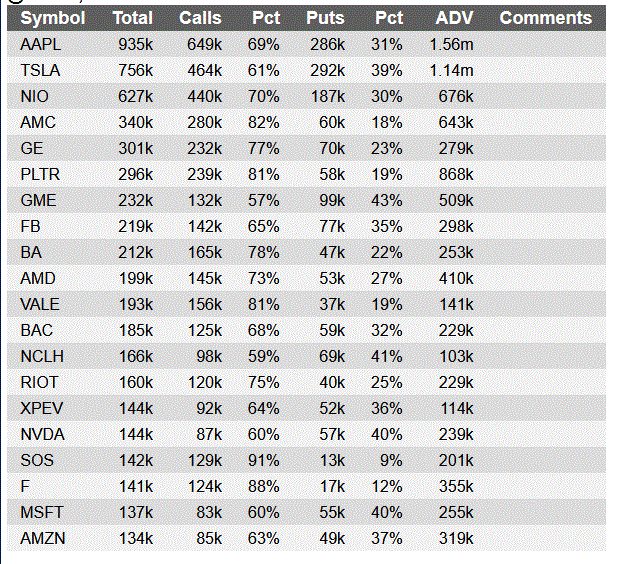Click the NIO symbol
622x564 pixels.
[34, 96]
